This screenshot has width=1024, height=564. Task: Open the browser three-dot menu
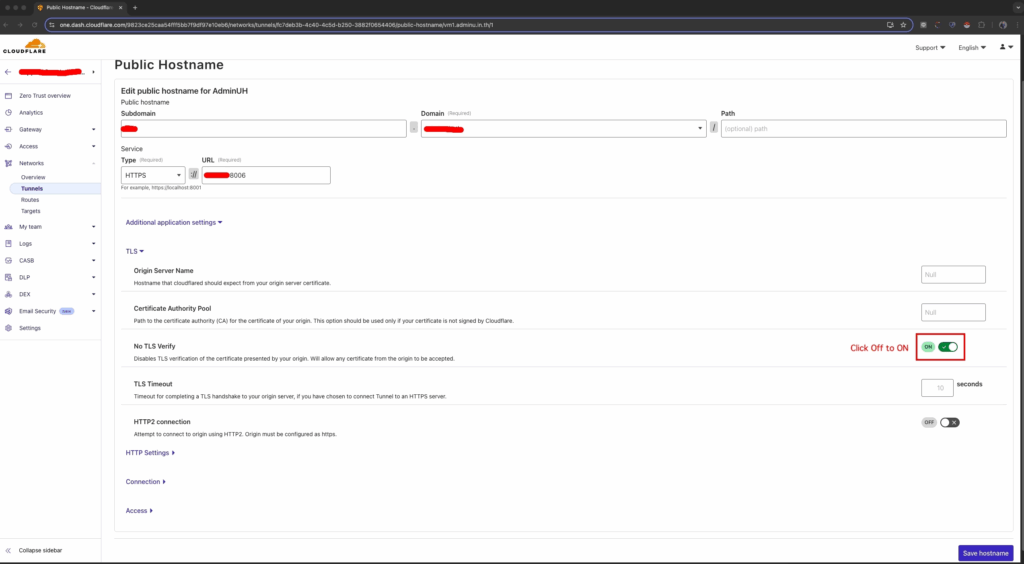[1017, 25]
